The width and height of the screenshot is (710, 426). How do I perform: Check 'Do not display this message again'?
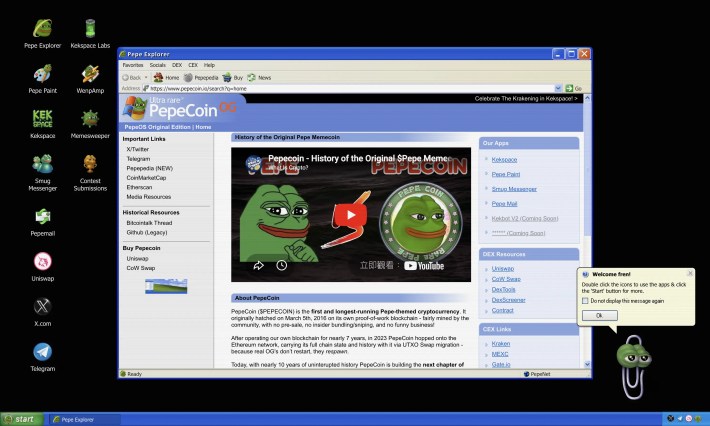585,300
